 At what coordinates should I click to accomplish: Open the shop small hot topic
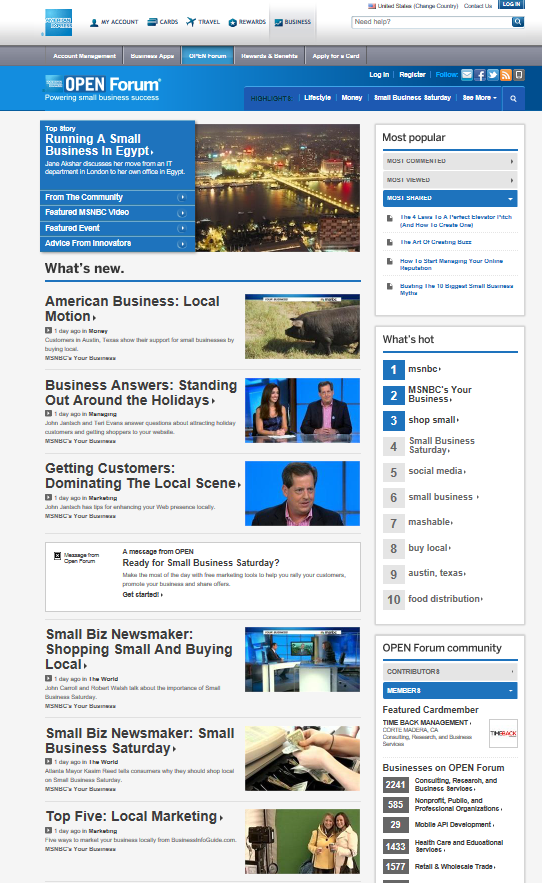point(433,420)
